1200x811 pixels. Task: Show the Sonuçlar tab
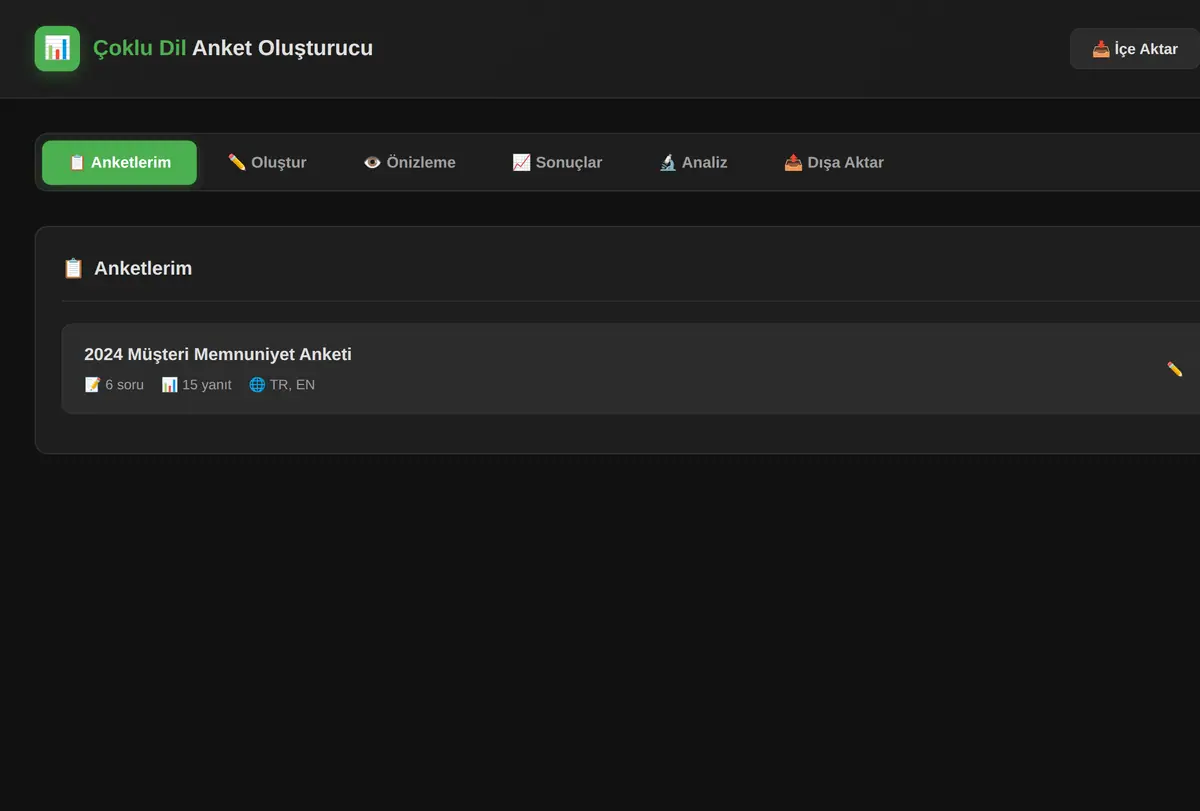[557, 162]
